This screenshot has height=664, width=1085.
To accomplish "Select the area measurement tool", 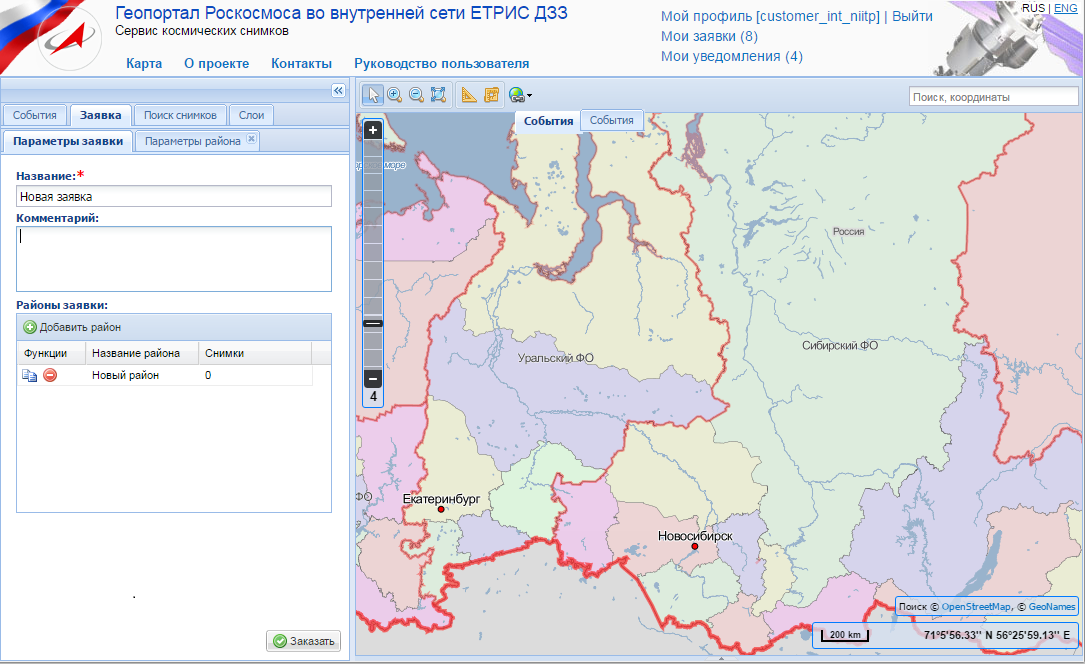I will (491, 95).
